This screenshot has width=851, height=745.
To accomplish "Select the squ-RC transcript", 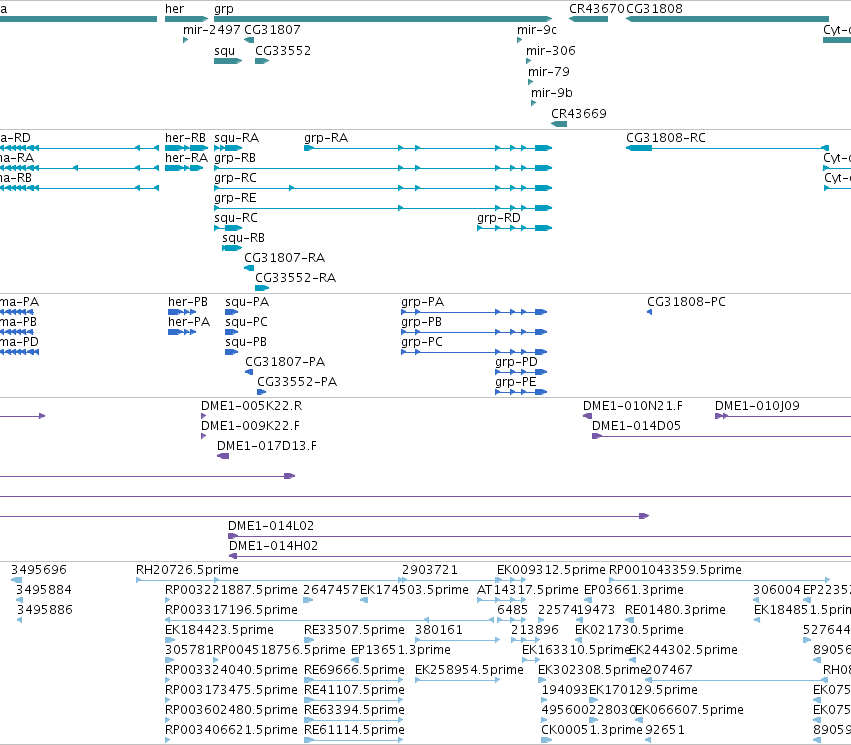I will tap(228, 228).
